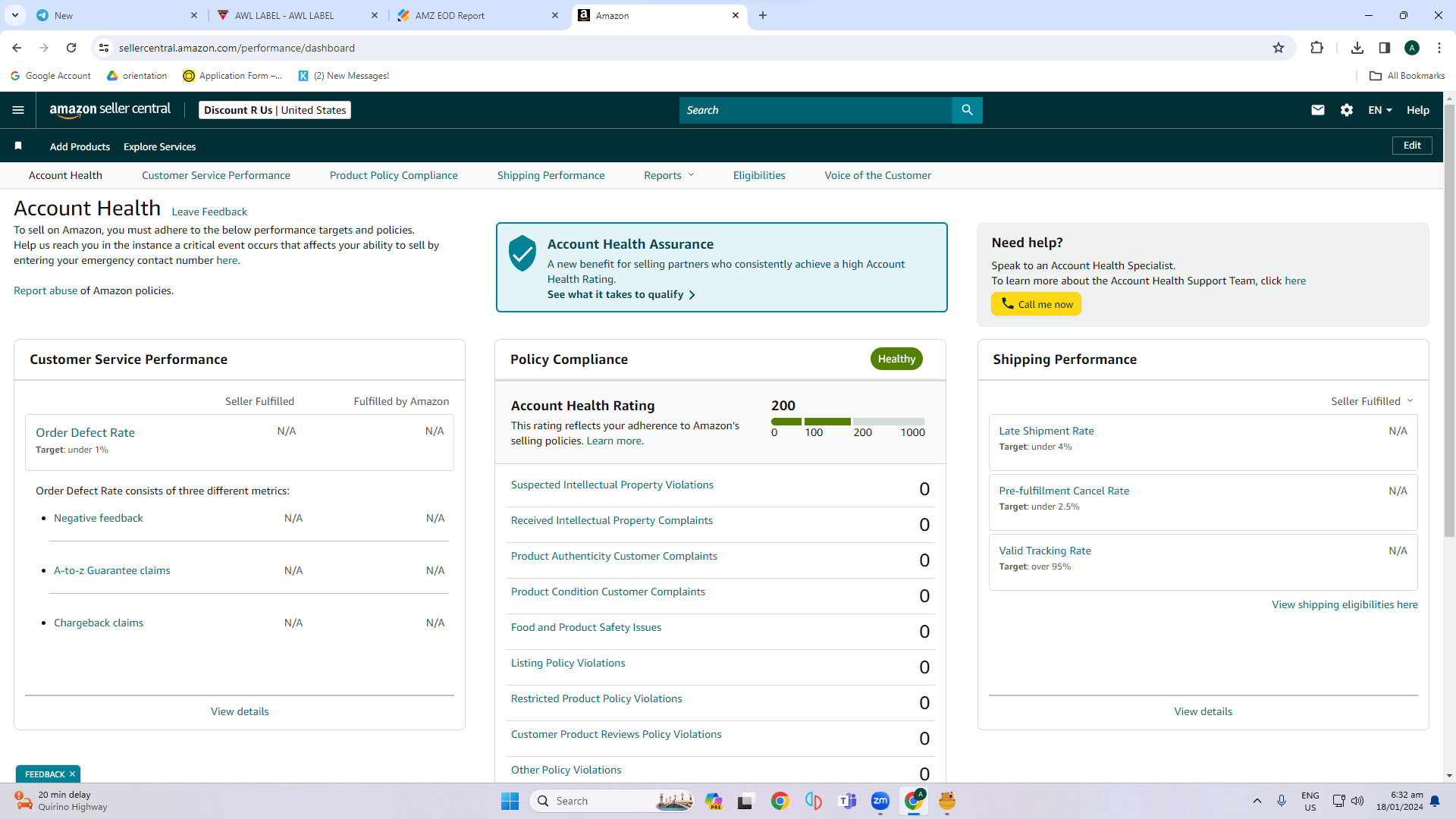Open the Shipping Performance tab
This screenshot has width=1456, height=819.
[551, 175]
